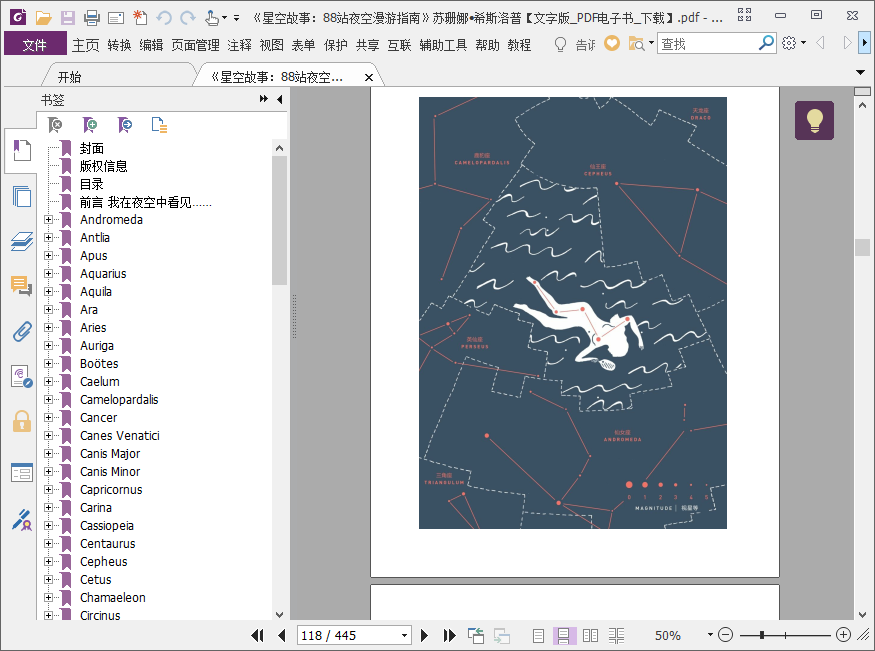Click the lightbulb tip button
875x651 pixels.
pyautogui.click(x=814, y=120)
